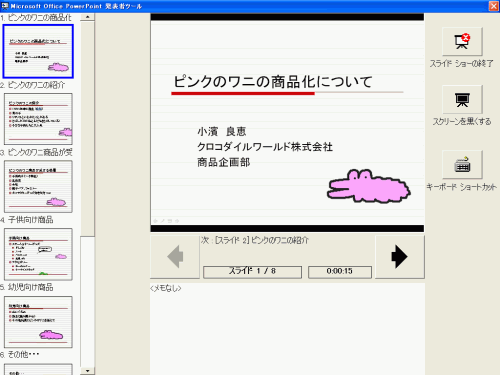Open the keyboard shortcuts icon button

click(462, 165)
